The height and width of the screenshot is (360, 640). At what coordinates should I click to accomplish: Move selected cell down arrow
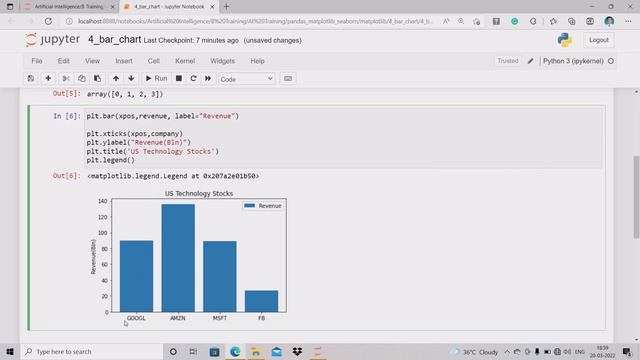coord(131,78)
